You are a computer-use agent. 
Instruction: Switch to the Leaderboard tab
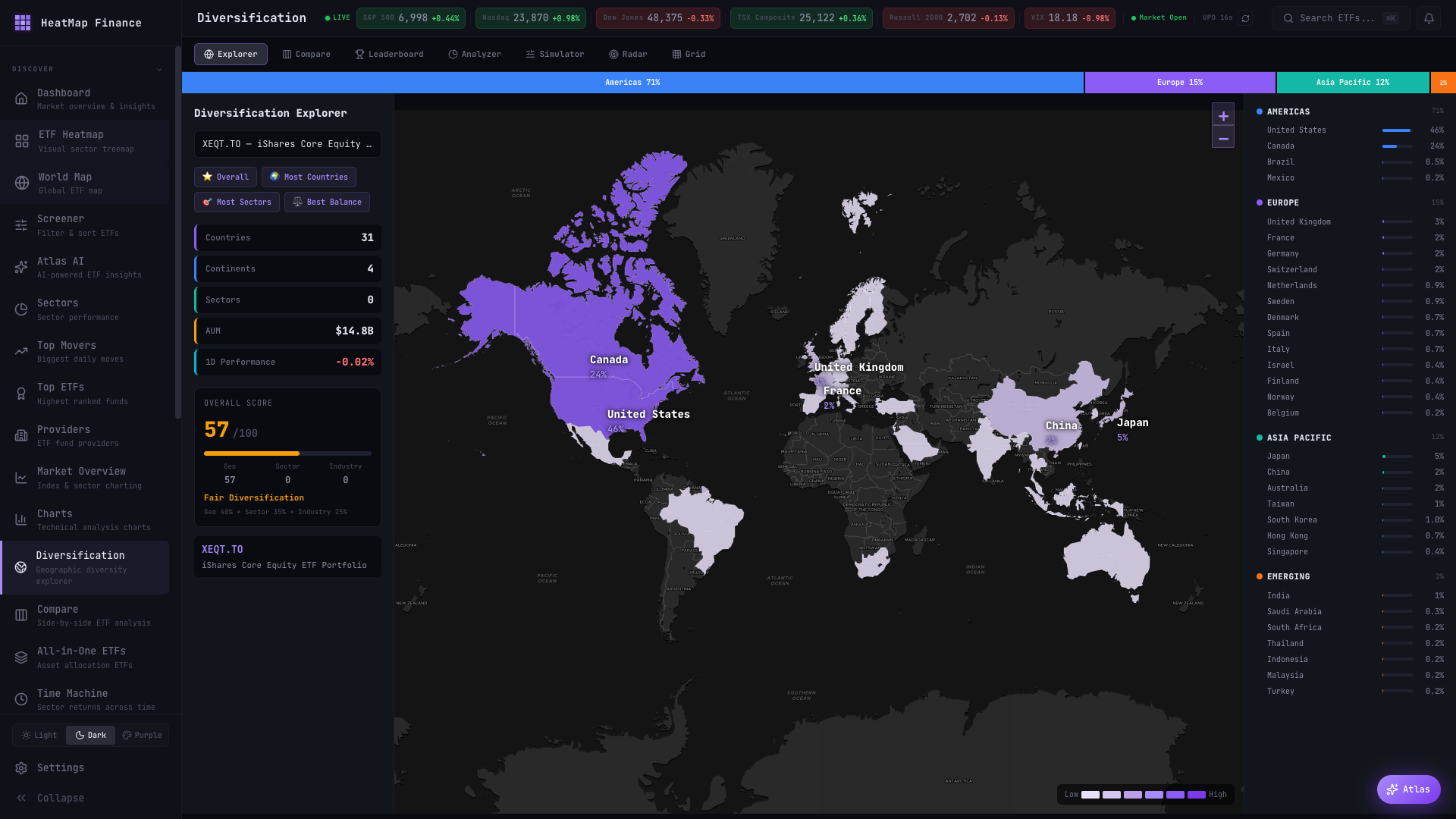389,54
